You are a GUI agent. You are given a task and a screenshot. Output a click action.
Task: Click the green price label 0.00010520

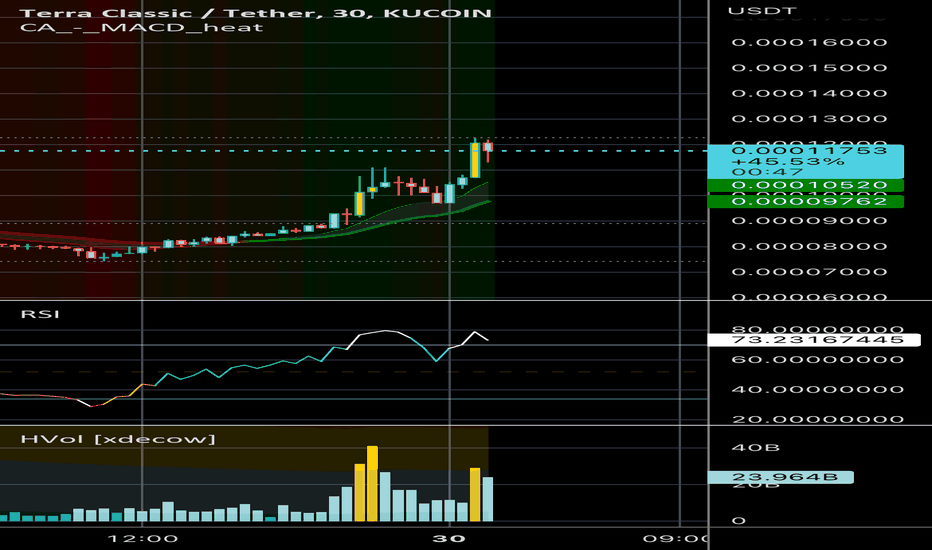(x=806, y=185)
